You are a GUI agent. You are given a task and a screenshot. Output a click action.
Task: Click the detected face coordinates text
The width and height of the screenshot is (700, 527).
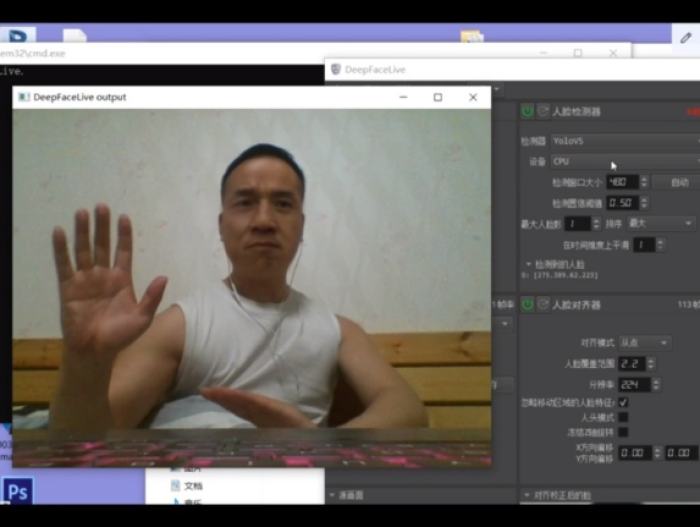pyautogui.click(x=559, y=276)
